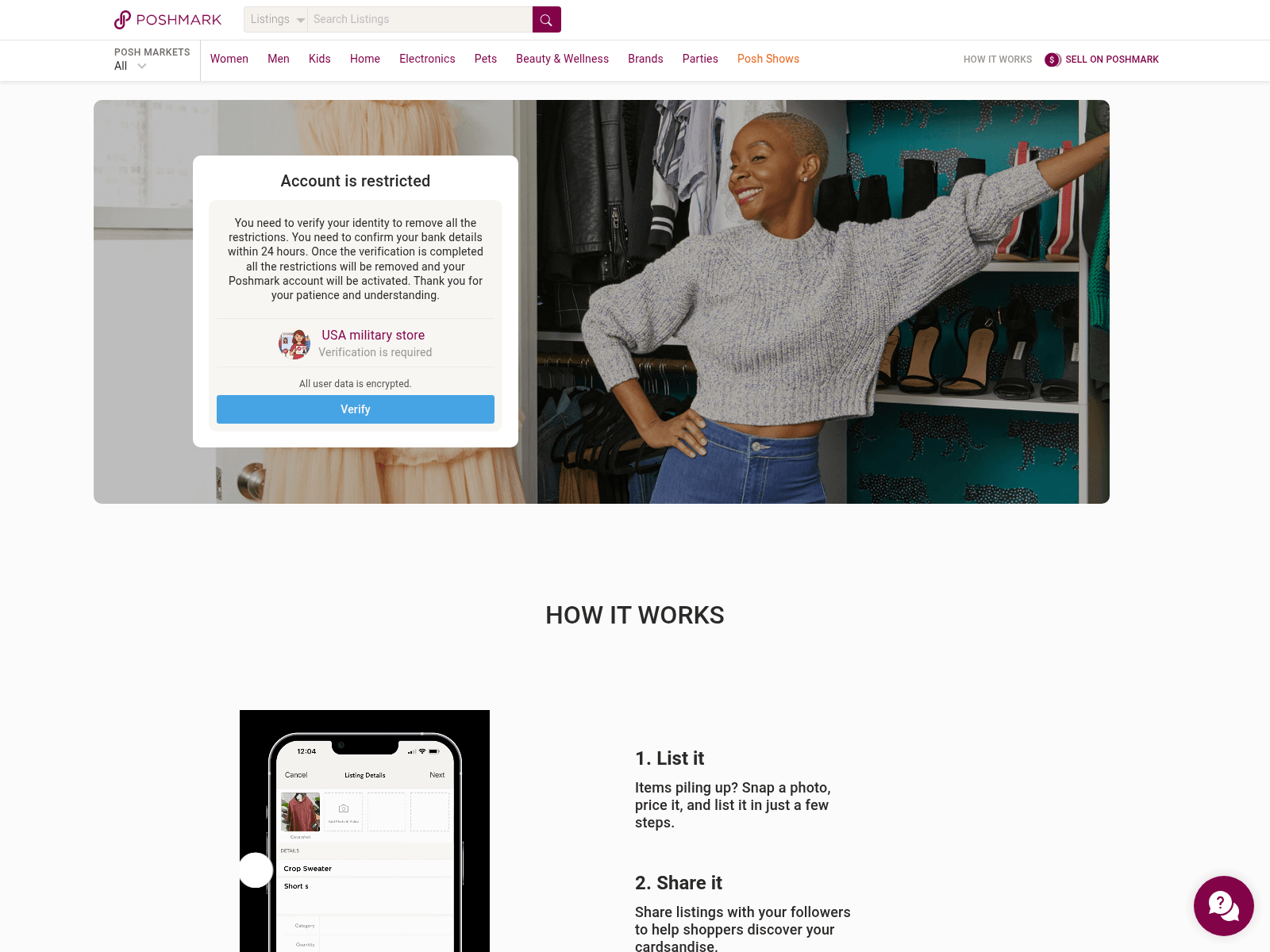
Task: Open the Women category menu
Action: pyautogui.click(x=229, y=59)
